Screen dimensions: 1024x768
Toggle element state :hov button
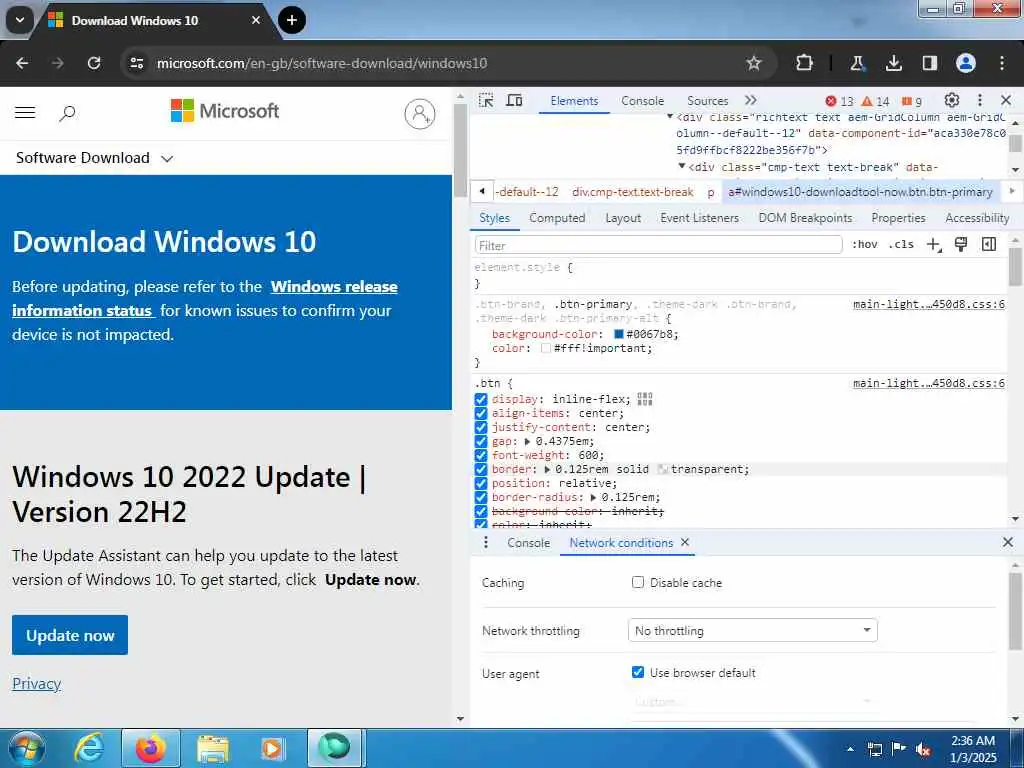click(865, 244)
